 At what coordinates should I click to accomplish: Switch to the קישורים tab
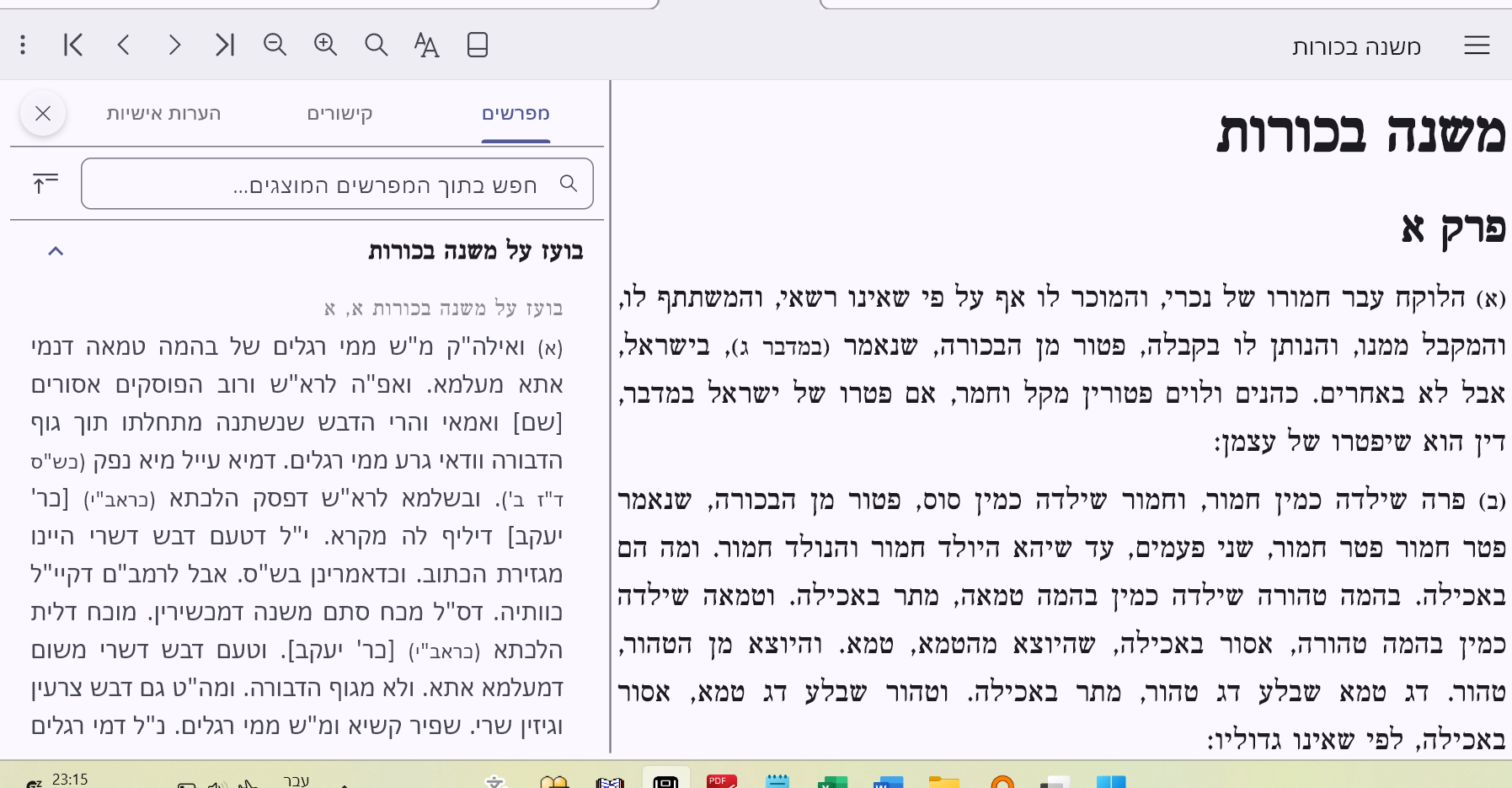coord(339,114)
